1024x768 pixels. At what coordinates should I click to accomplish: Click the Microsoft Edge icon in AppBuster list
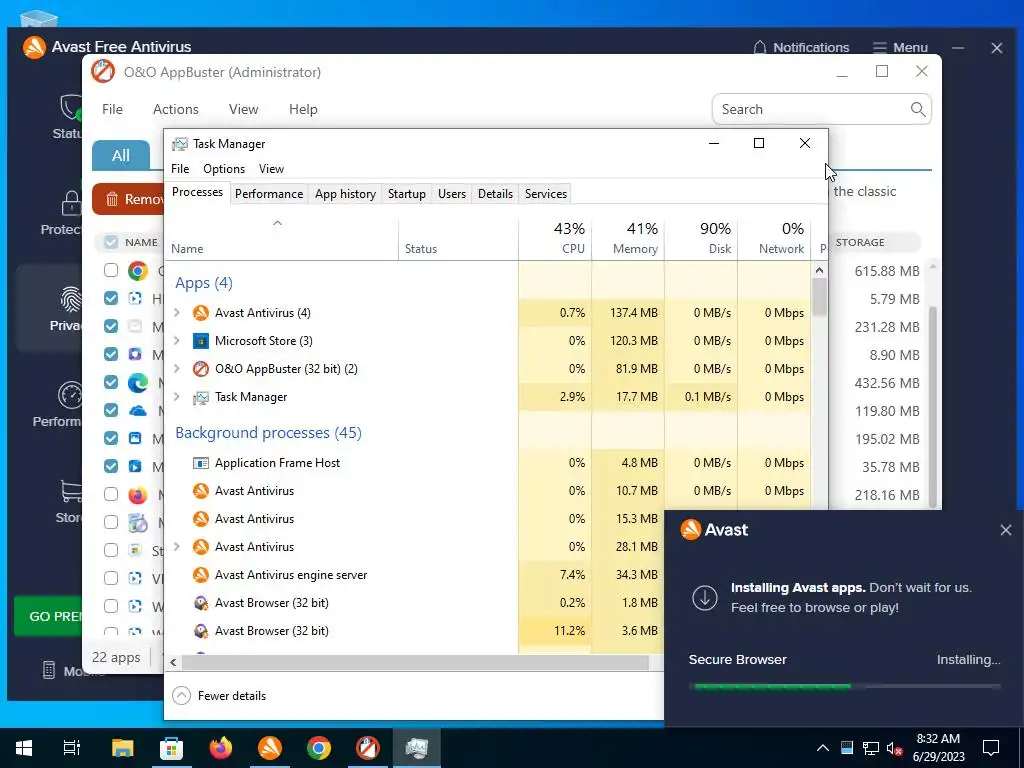pos(137,383)
